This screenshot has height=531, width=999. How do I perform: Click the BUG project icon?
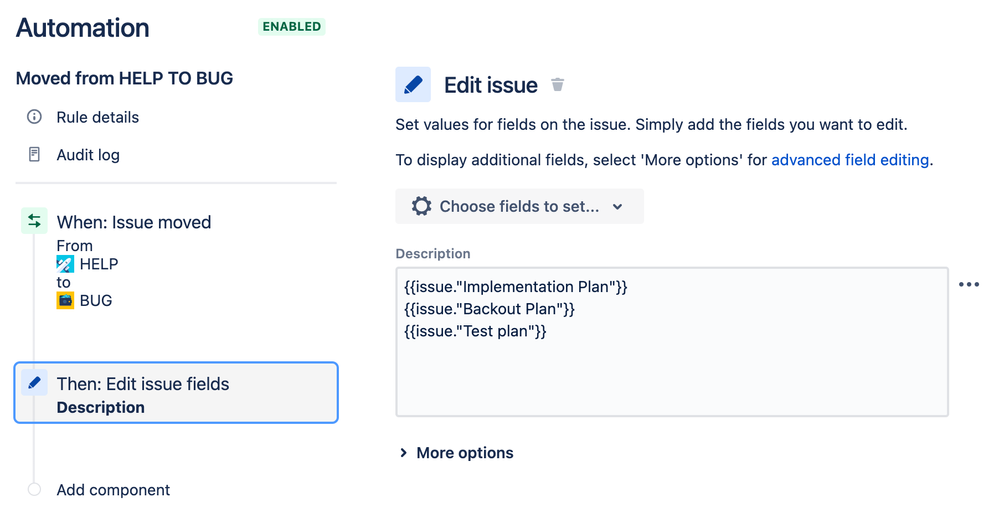point(65,300)
